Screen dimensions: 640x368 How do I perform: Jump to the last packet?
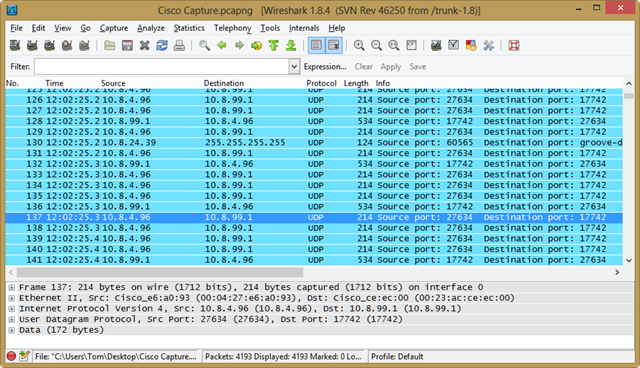[x=291, y=45]
